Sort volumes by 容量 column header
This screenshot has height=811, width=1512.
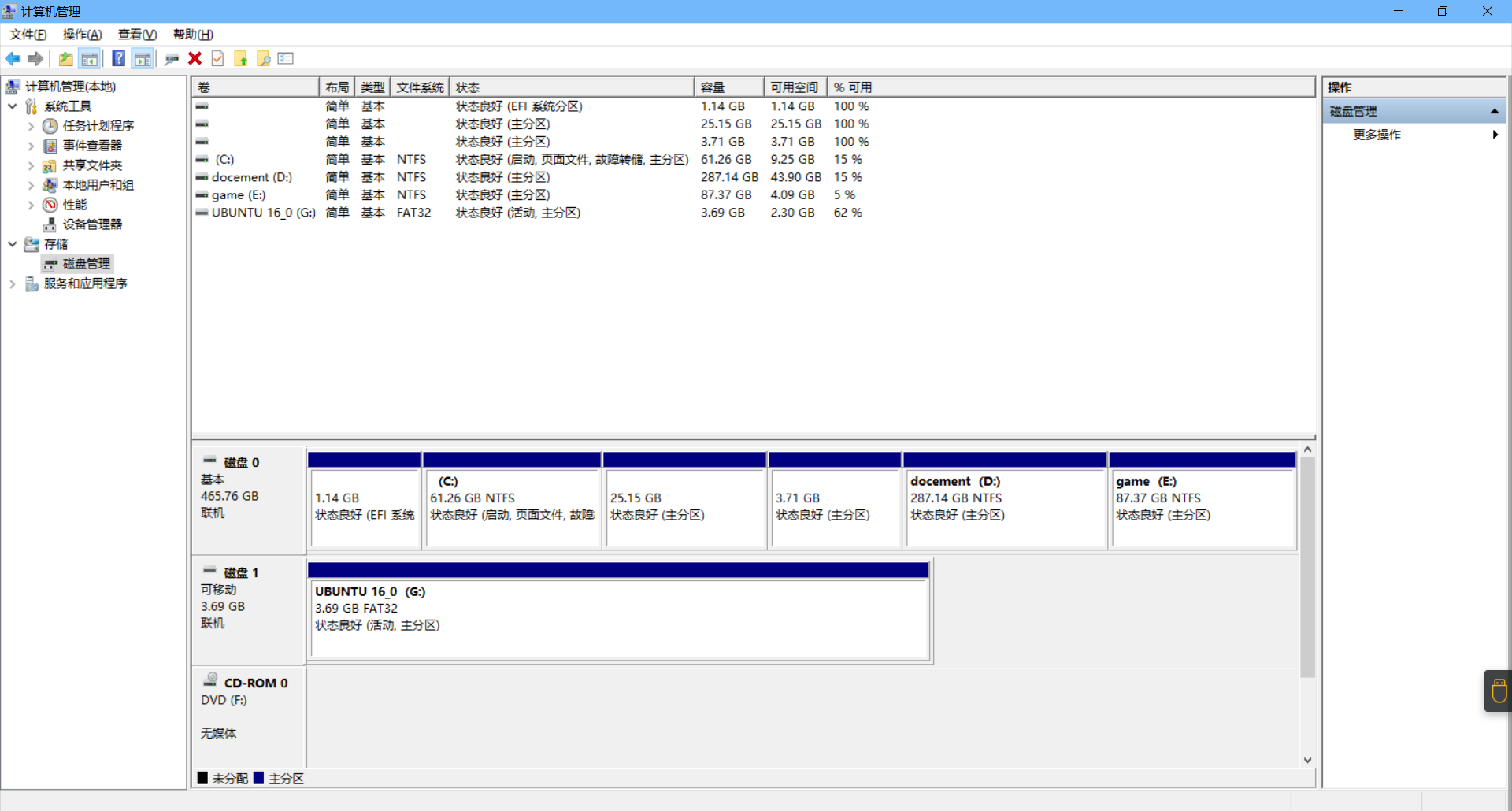point(728,87)
